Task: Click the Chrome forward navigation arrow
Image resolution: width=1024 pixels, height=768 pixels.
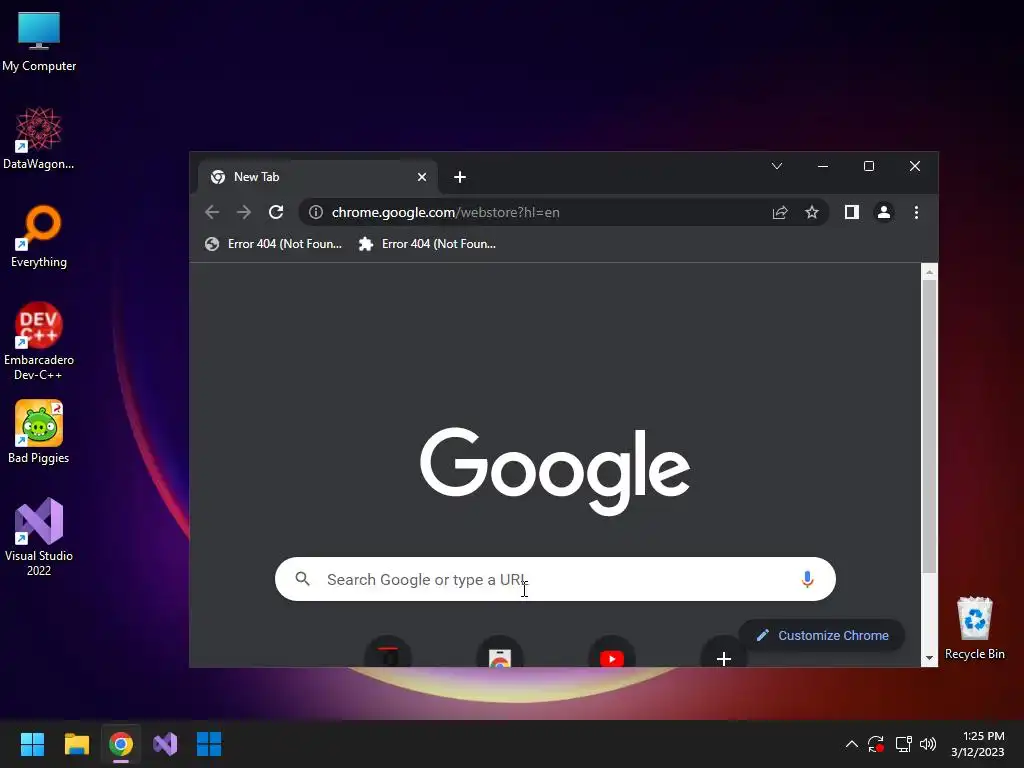Action: tap(244, 212)
